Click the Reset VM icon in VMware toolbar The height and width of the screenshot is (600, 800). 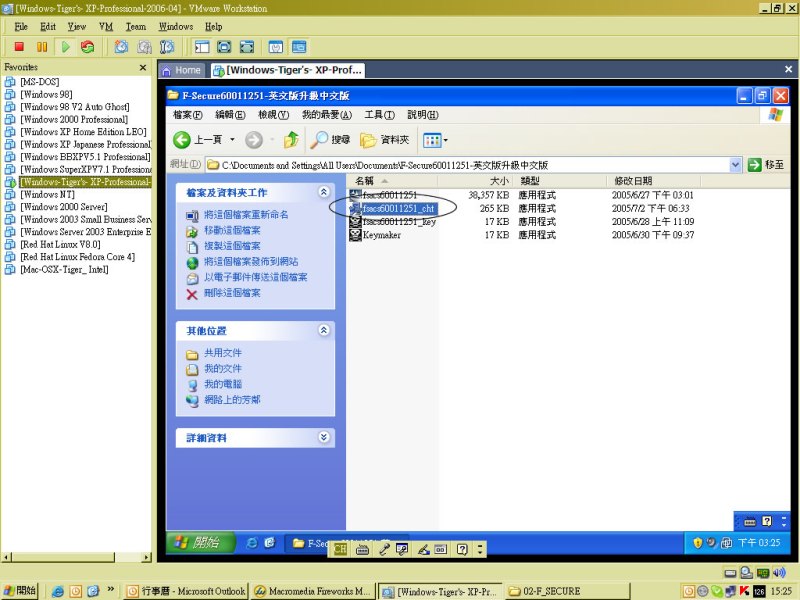tap(88, 47)
